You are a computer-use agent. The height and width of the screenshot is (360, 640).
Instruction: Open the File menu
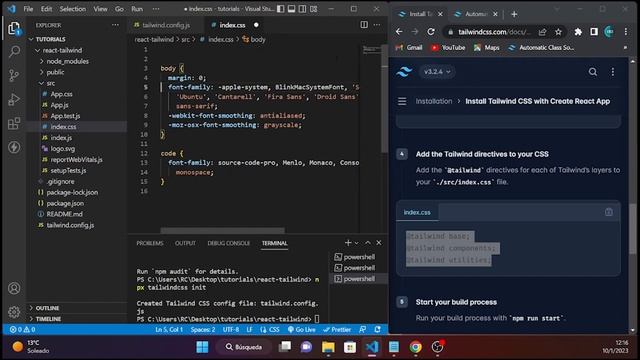pyautogui.click(x=28, y=9)
